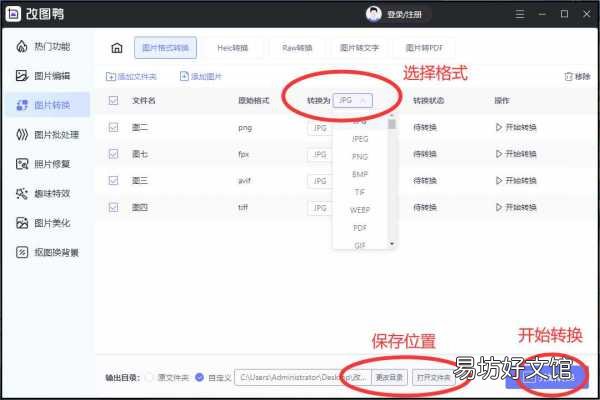Uncheck the checkbox for file 图三
The image size is (600, 400).
coord(113,180)
